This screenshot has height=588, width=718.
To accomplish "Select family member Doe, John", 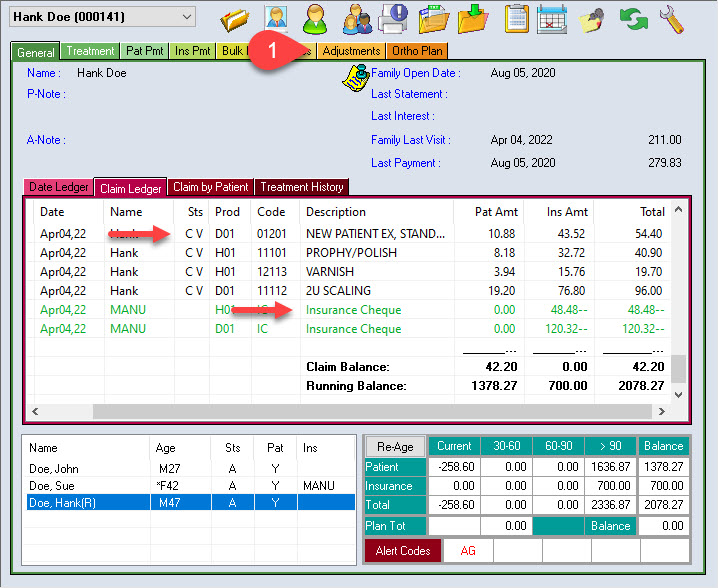I will [x=188, y=468].
